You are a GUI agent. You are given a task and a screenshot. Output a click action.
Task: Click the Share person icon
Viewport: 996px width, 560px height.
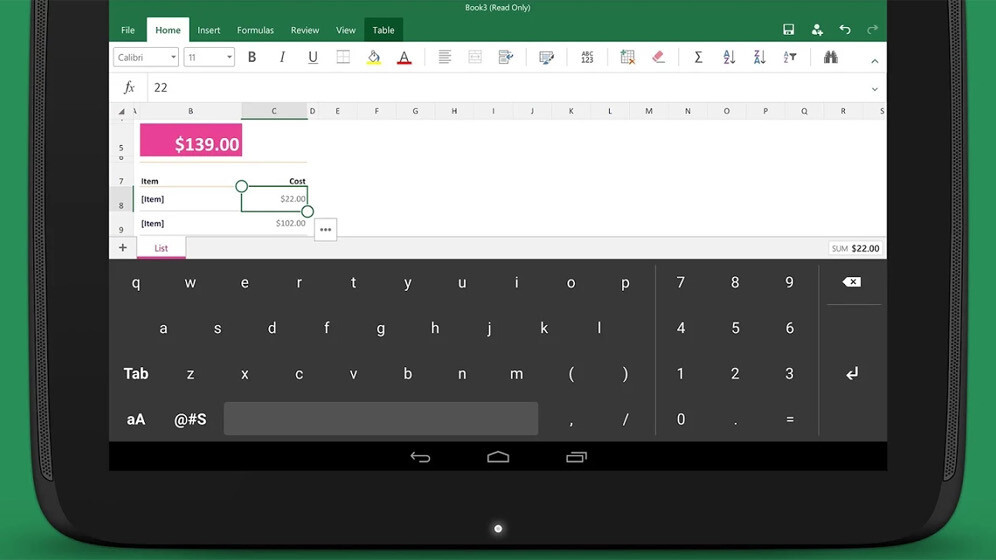coord(817,30)
